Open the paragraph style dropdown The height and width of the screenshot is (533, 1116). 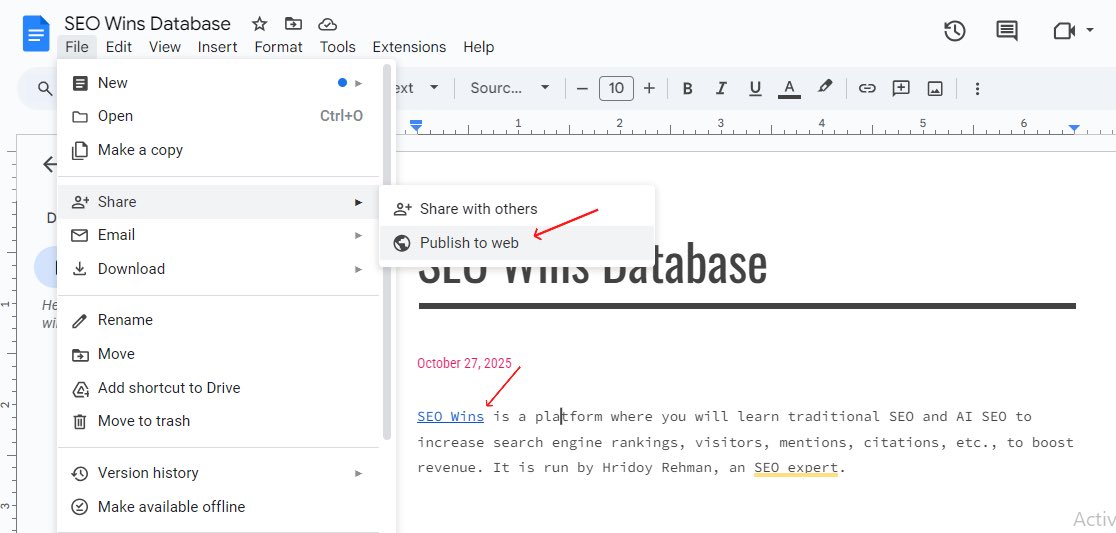coord(416,88)
